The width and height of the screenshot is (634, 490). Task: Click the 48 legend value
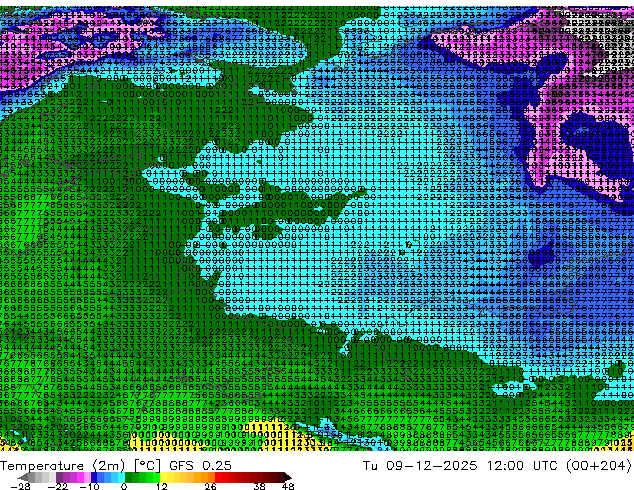[x=288, y=486]
